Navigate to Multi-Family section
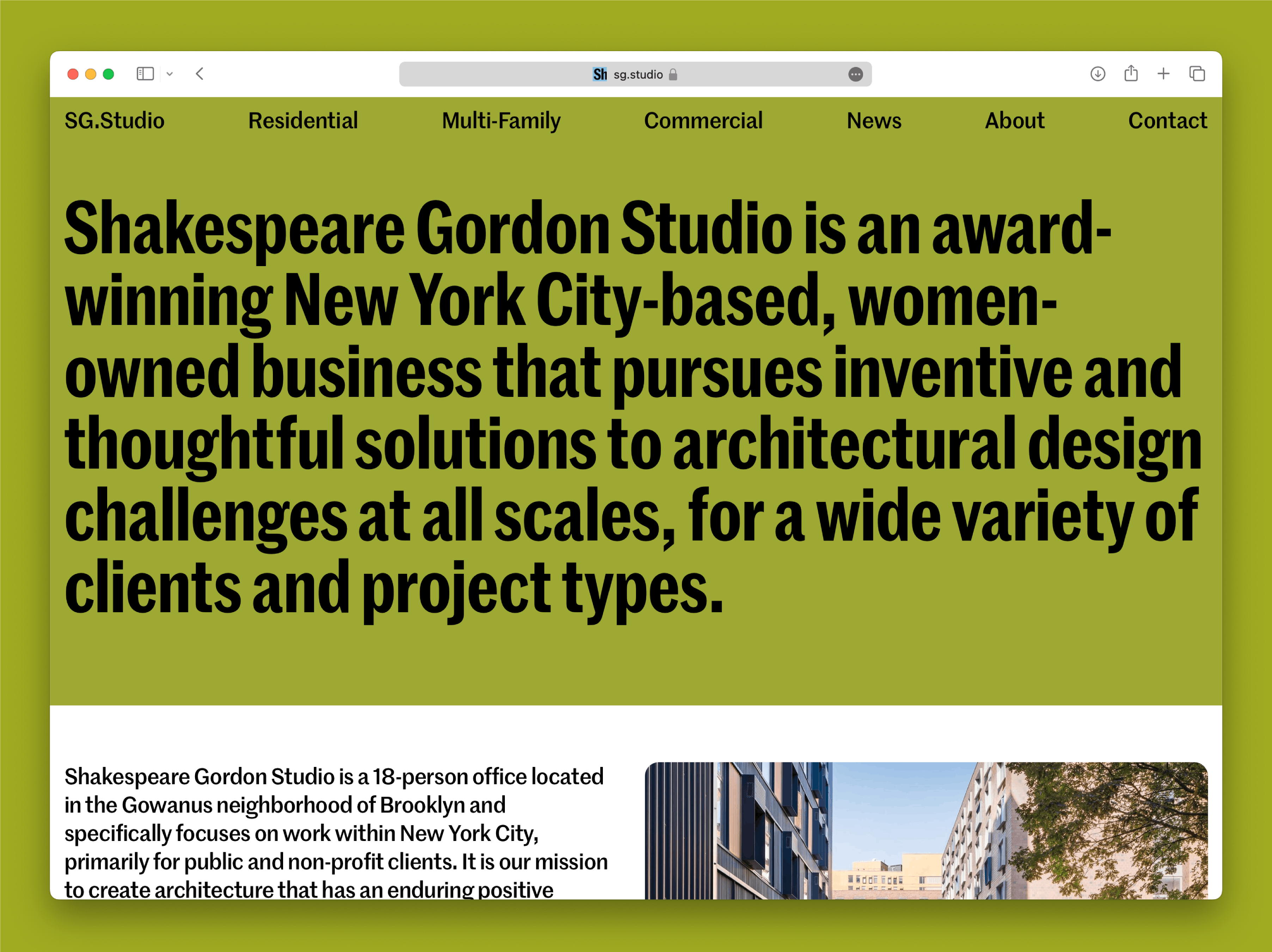This screenshot has height=952, width=1272. 501,121
